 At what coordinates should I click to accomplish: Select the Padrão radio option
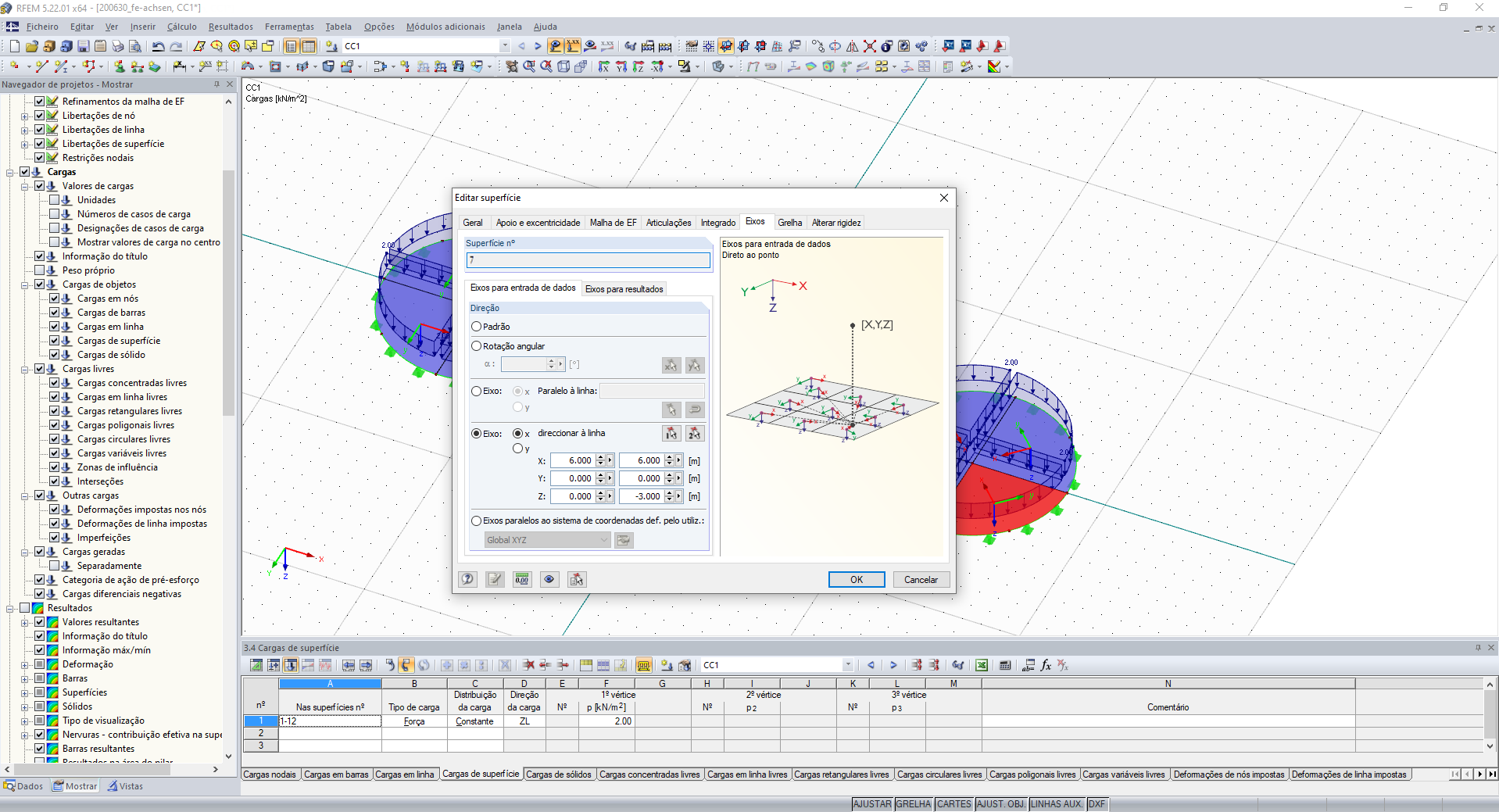tap(476, 327)
